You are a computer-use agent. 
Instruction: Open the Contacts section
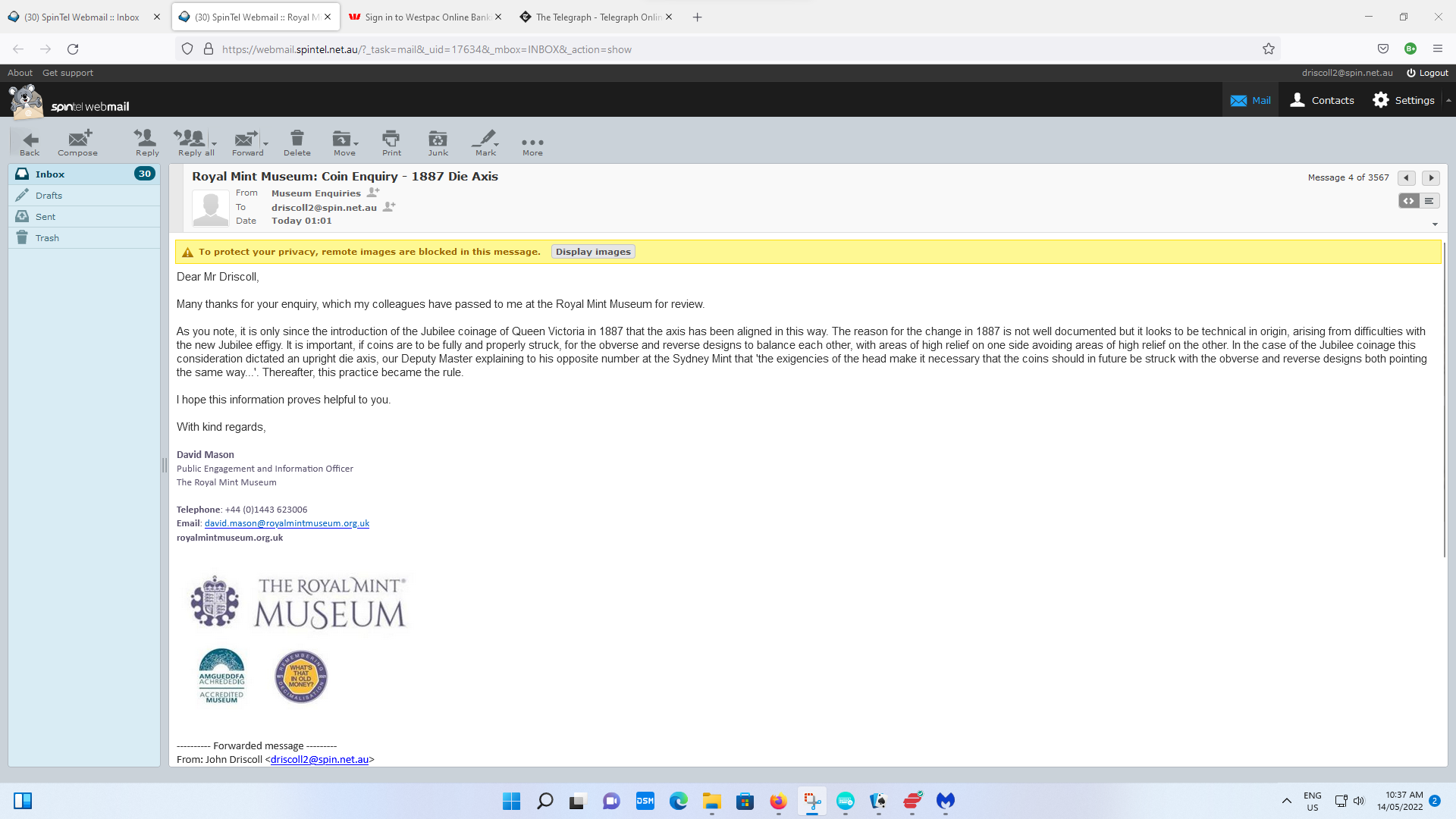click(1322, 100)
